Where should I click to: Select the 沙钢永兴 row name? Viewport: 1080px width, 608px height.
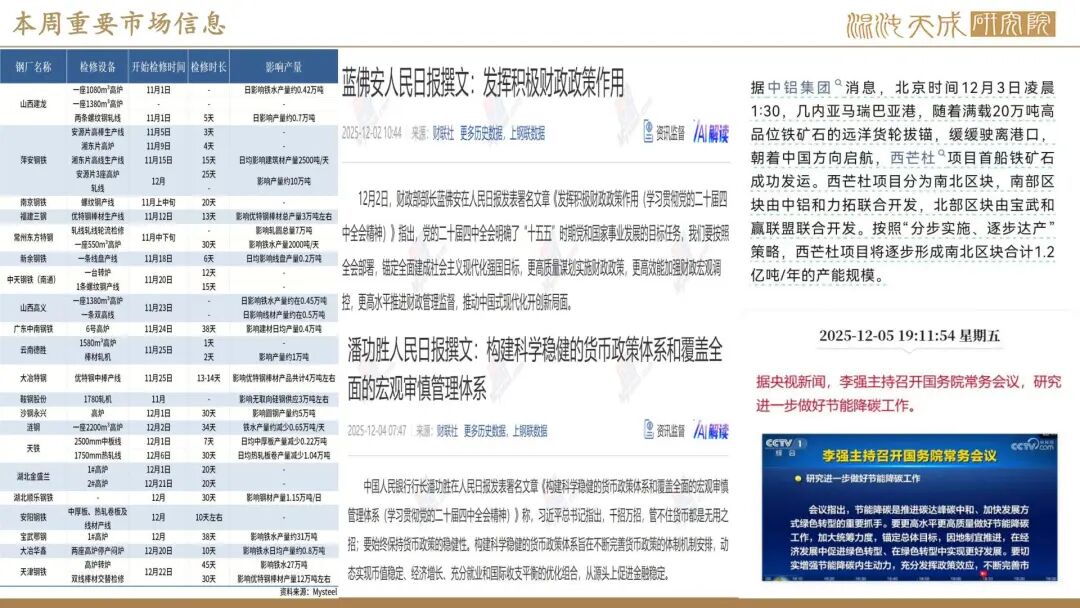pyautogui.click(x=33, y=413)
